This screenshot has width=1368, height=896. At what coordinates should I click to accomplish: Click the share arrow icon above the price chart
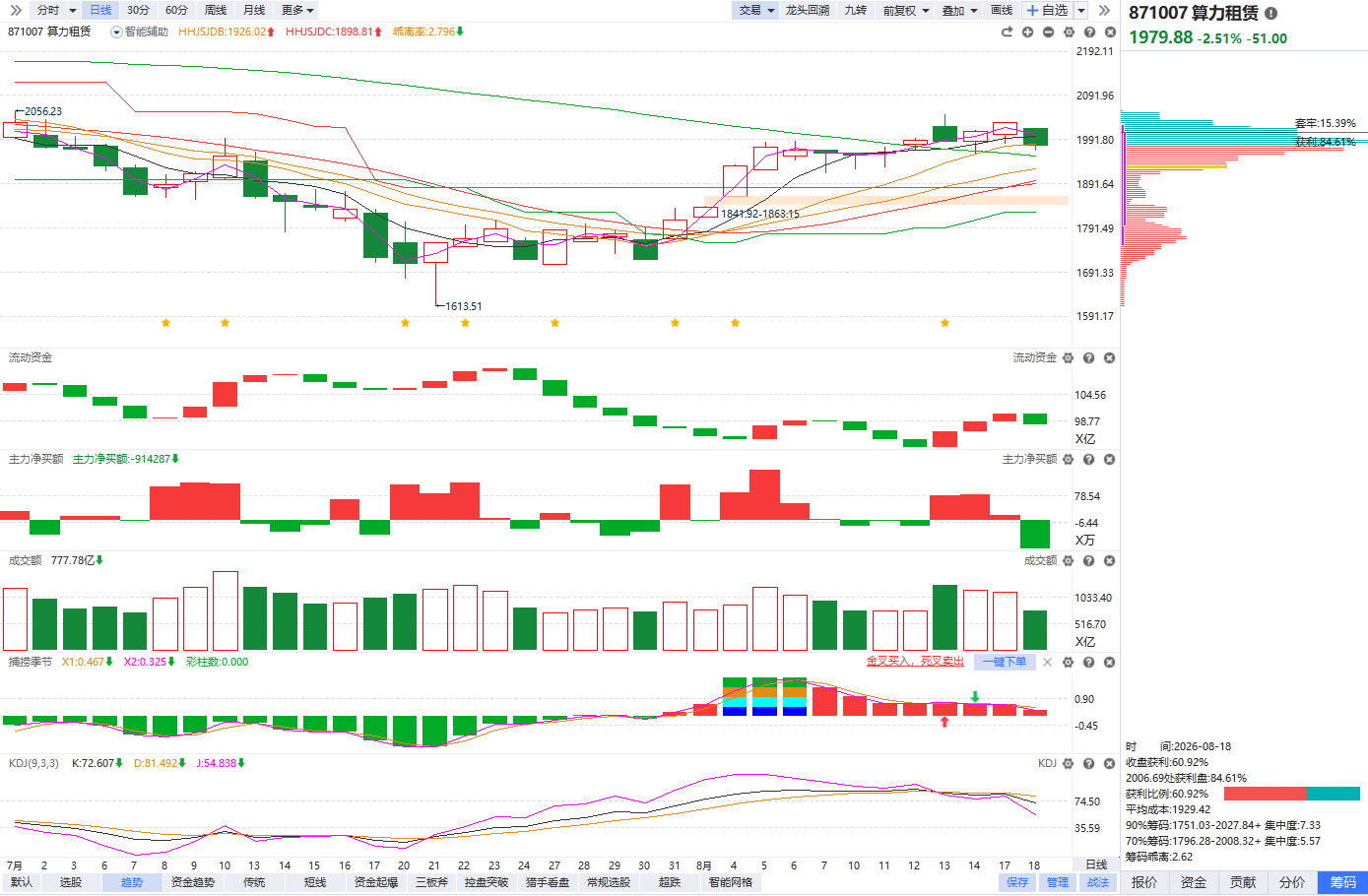[x=1007, y=32]
